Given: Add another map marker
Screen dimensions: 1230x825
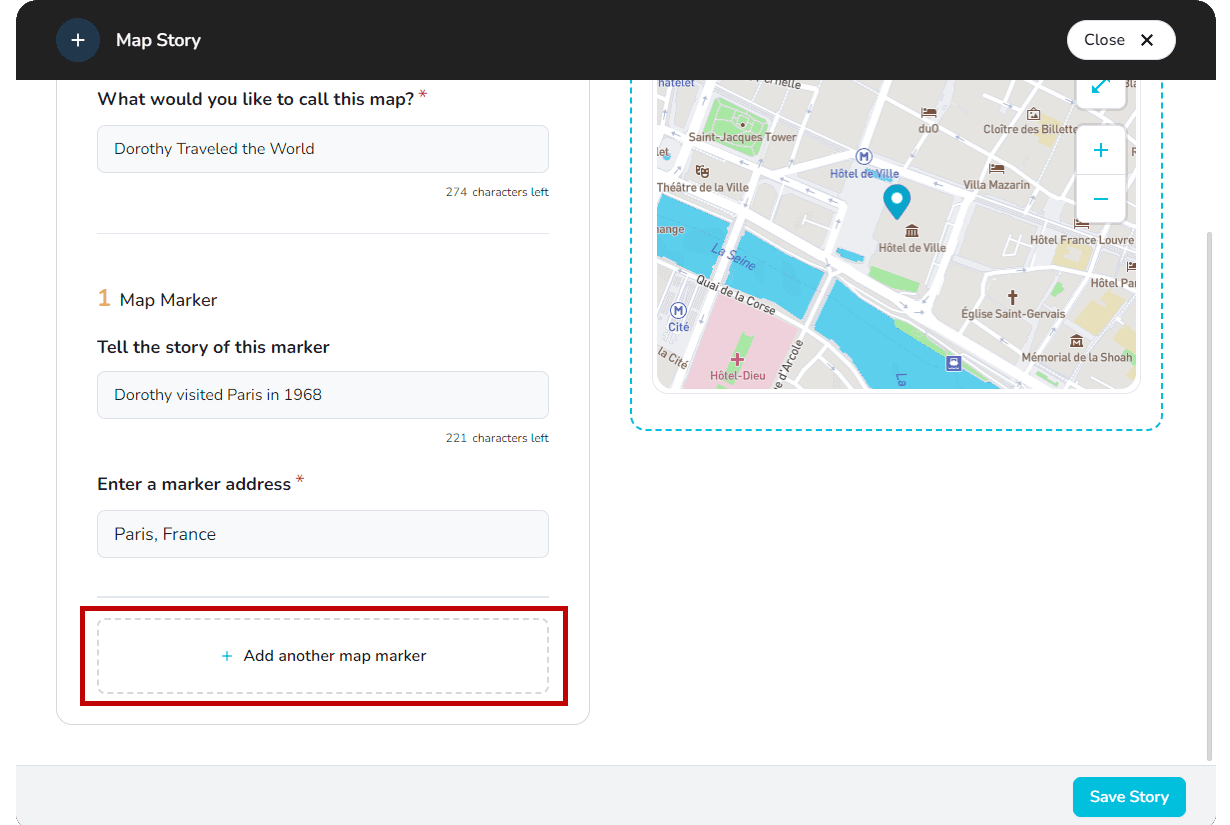Looking at the screenshot, I should tap(323, 656).
